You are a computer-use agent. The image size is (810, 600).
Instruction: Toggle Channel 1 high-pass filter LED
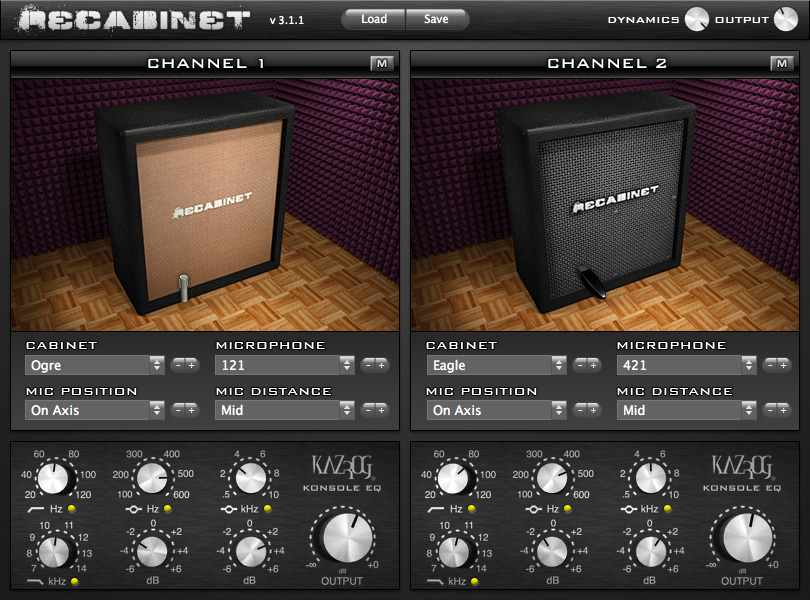tap(72, 509)
